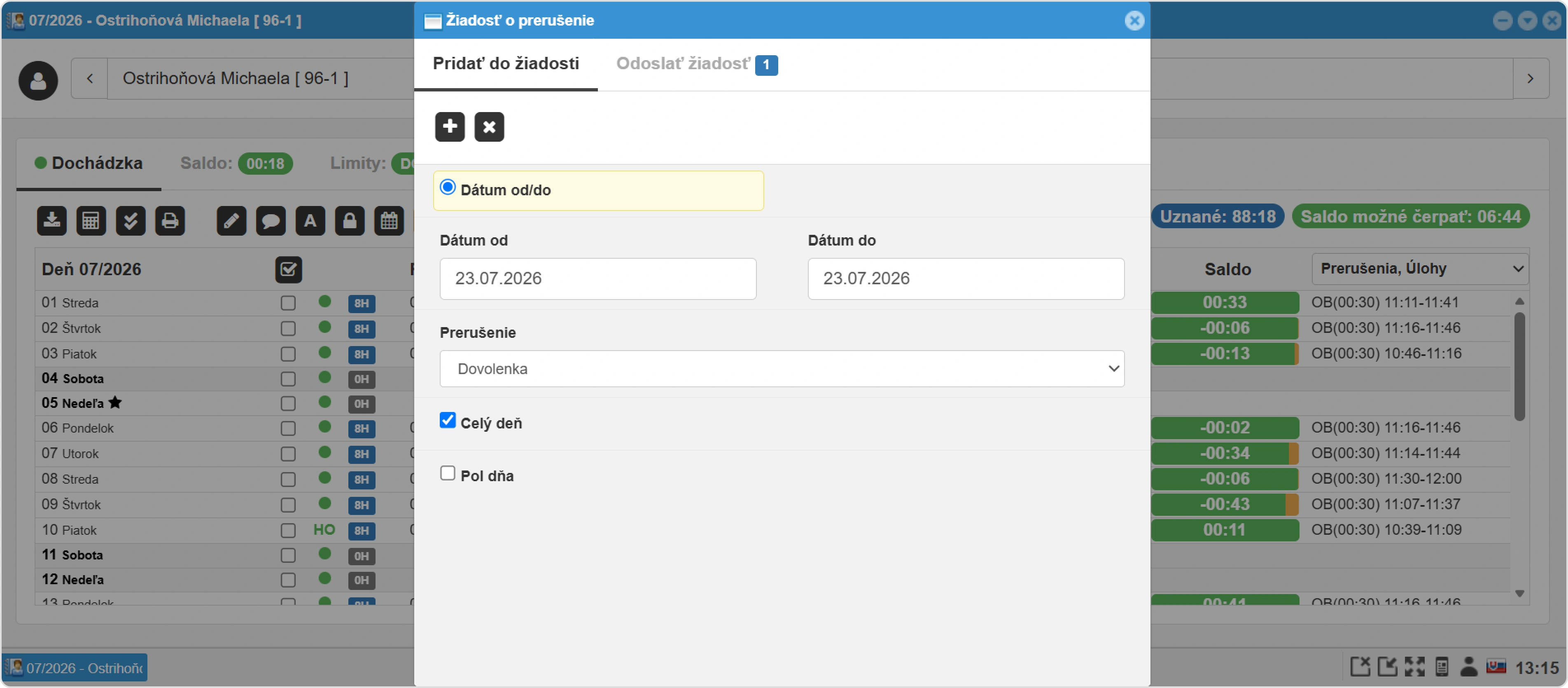
Task: Toggle the select-all days checkbox in header
Action: [289, 269]
